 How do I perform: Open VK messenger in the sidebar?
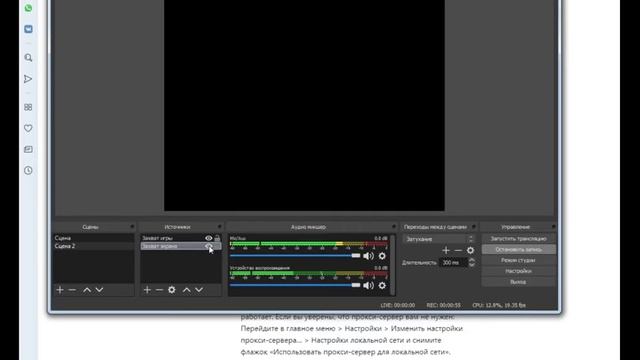click(x=28, y=29)
